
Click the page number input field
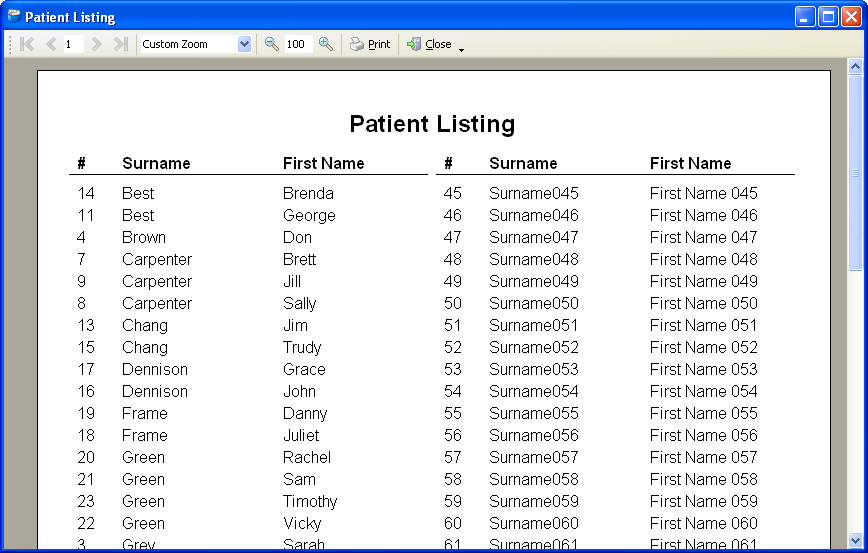[73, 44]
